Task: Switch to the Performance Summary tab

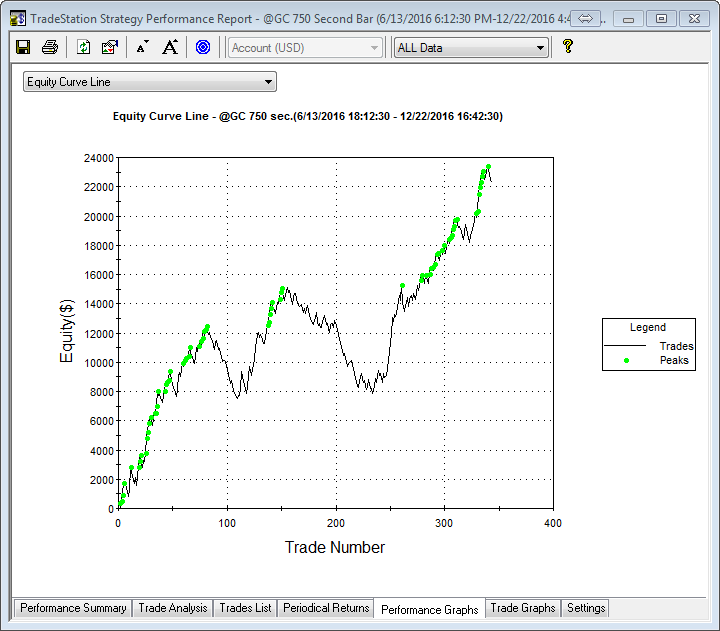Action: pyautogui.click(x=73, y=608)
